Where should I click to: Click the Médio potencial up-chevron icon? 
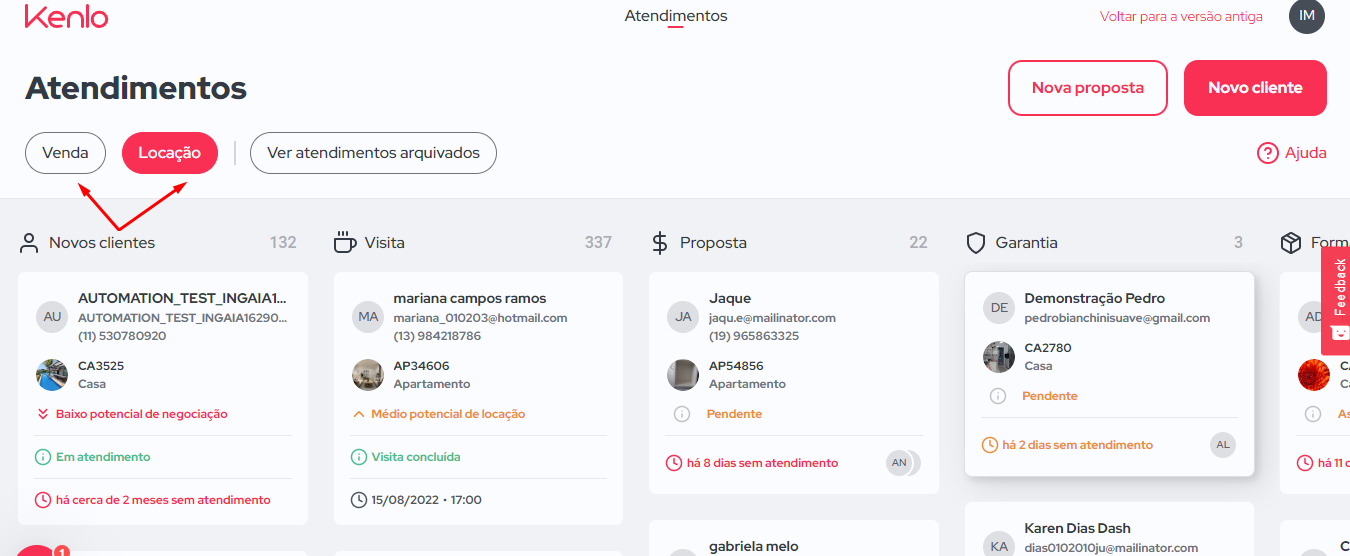pos(359,414)
